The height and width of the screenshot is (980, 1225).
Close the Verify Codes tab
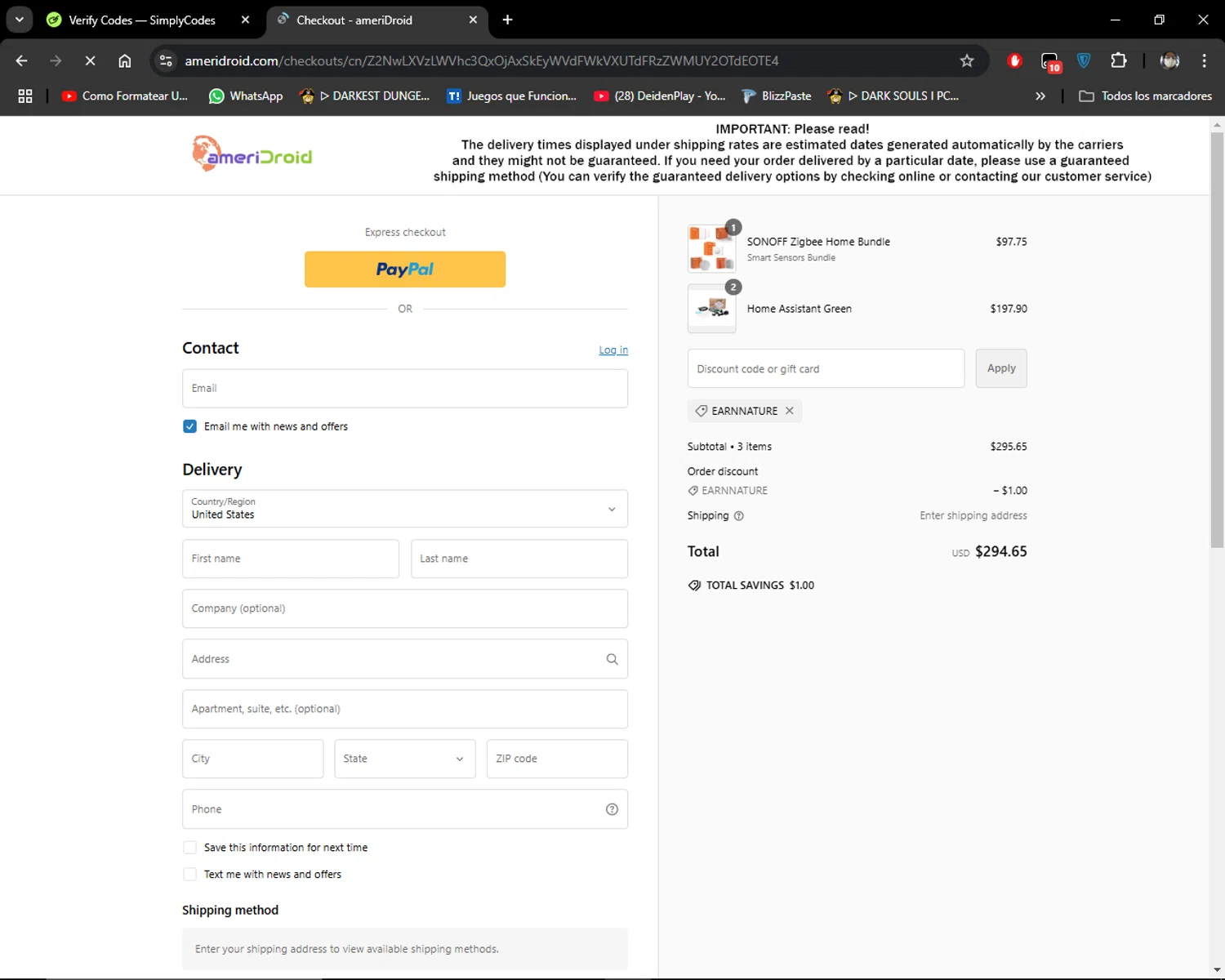click(245, 20)
